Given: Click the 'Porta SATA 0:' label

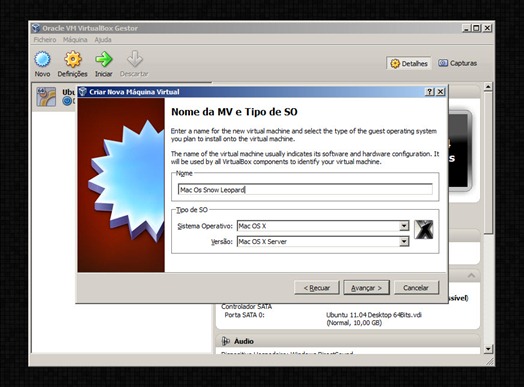Looking at the screenshot, I should click(244, 315).
